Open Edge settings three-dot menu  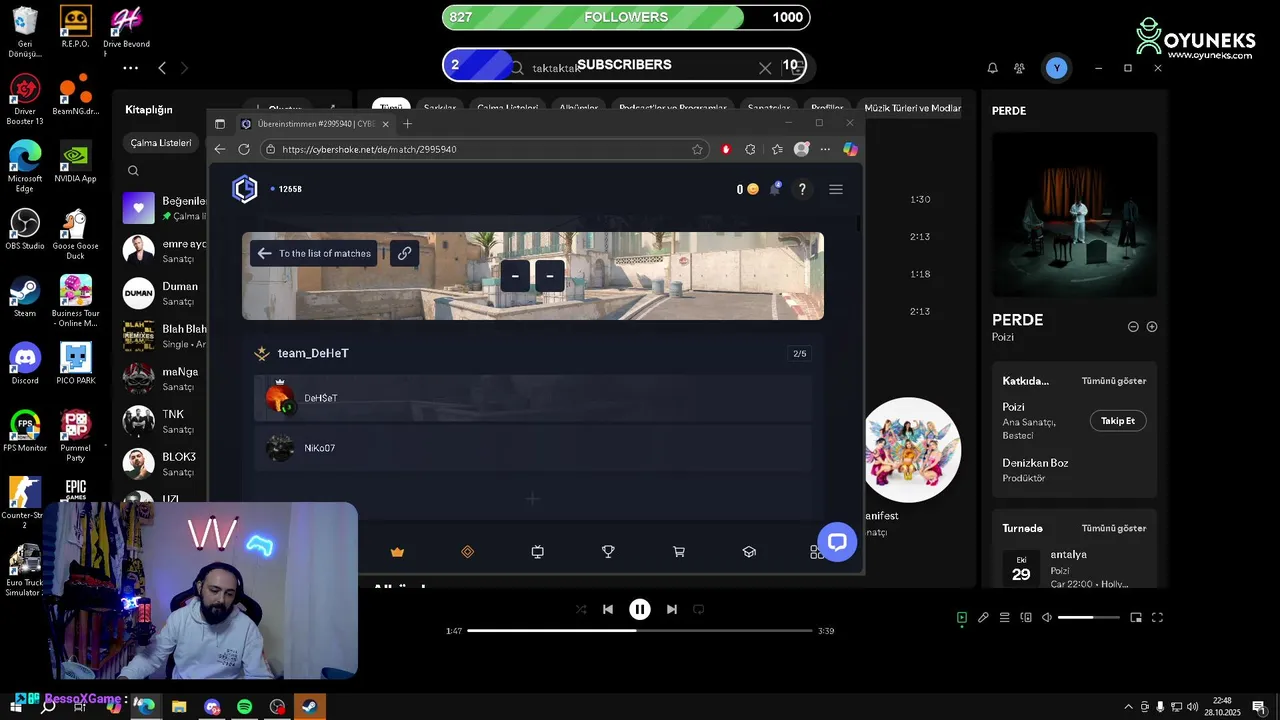[x=825, y=149]
